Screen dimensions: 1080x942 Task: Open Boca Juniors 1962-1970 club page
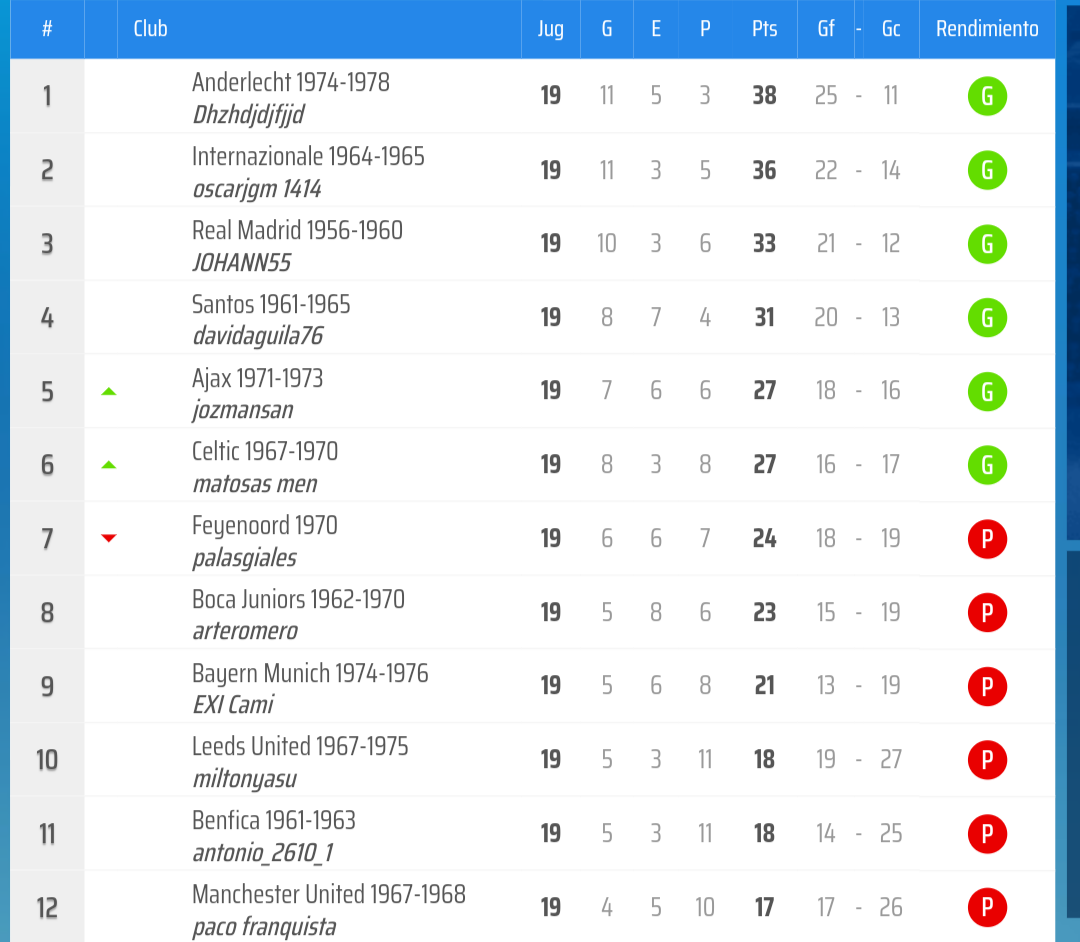(x=298, y=599)
